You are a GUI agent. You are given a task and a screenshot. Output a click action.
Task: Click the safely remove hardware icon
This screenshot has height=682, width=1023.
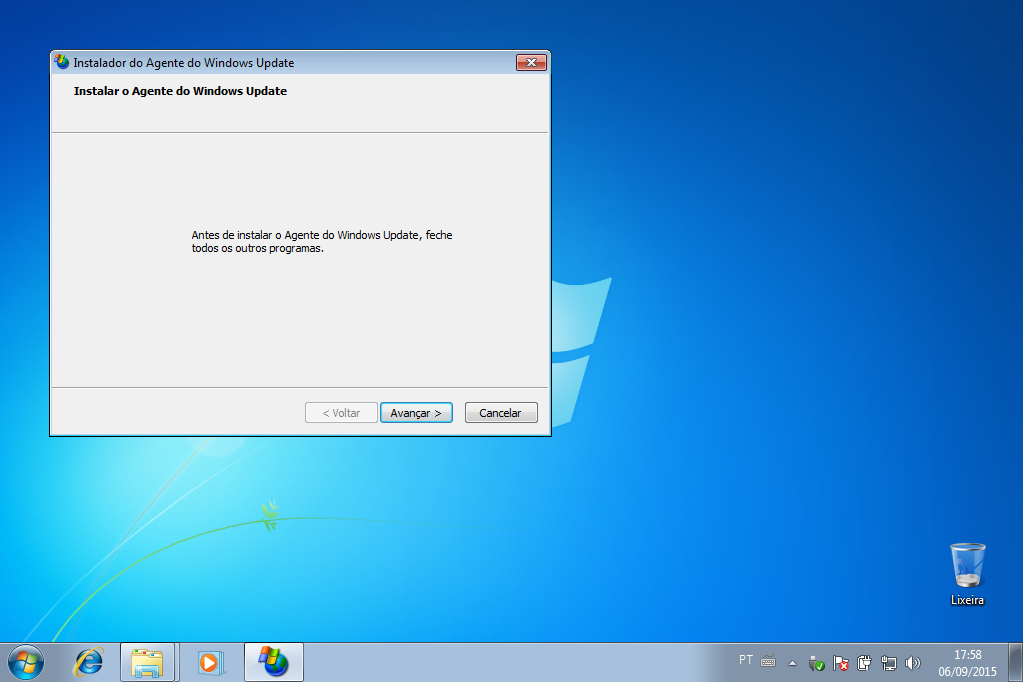(816, 663)
